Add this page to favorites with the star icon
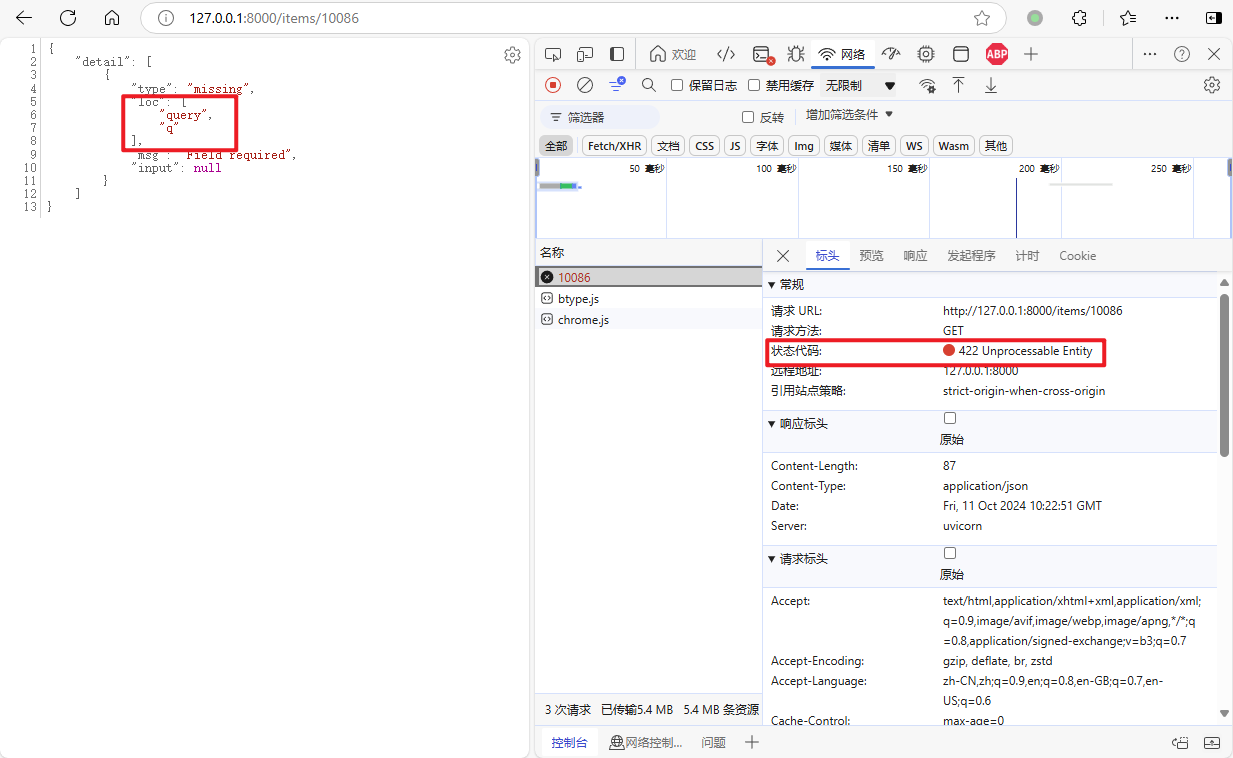The height and width of the screenshot is (758, 1233). click(982, 18)
